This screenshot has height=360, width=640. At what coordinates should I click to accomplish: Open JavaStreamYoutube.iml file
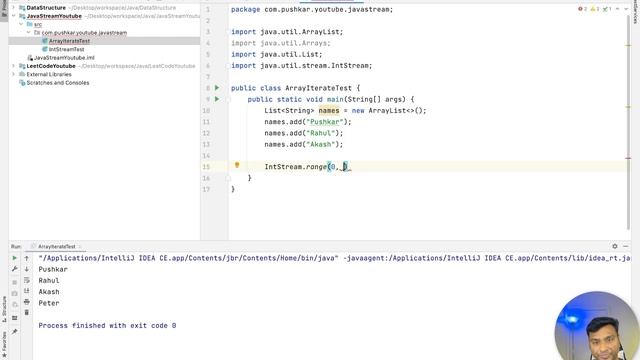click(64, 58)
